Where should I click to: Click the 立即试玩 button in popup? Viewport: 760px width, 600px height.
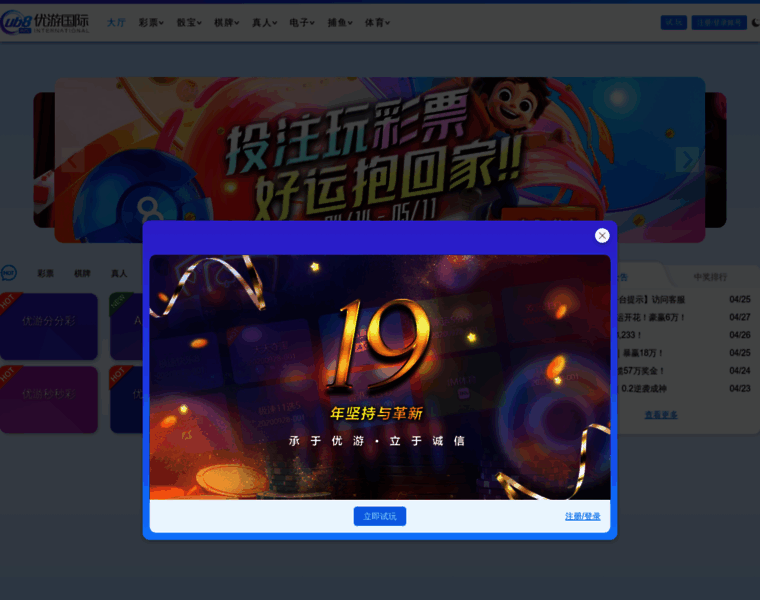(x=380, y=516)
